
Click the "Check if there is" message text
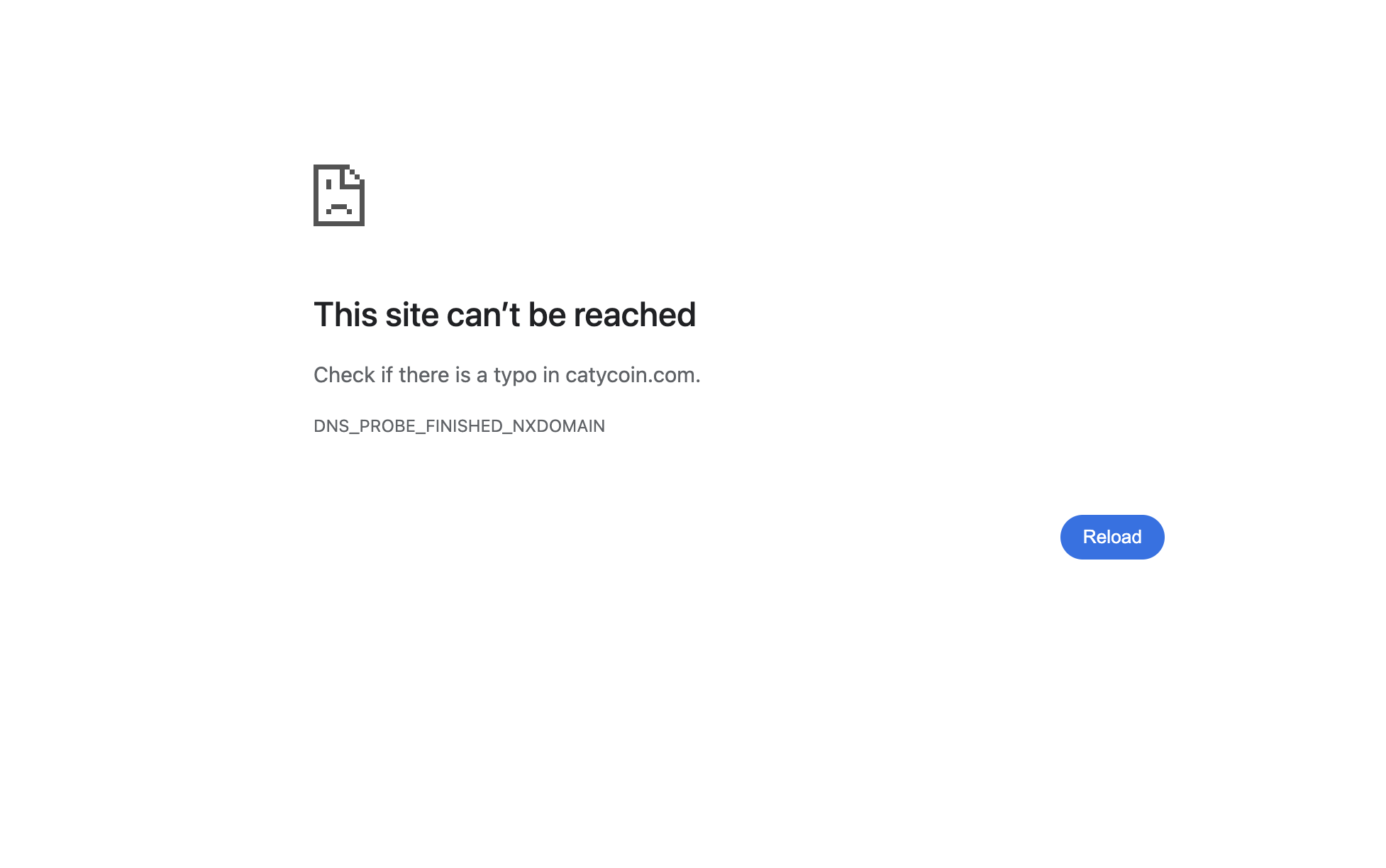392,375
